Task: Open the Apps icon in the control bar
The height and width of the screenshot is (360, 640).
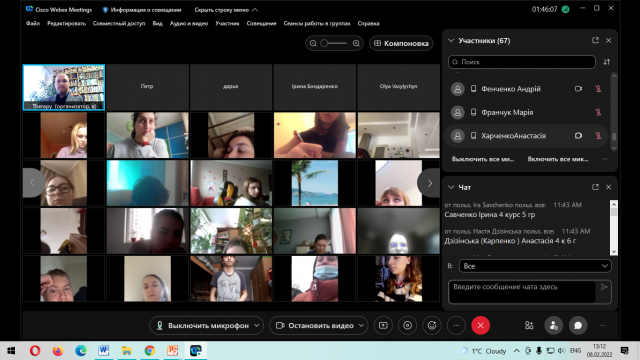Action: pyautogui.click(x=529, y=325)
